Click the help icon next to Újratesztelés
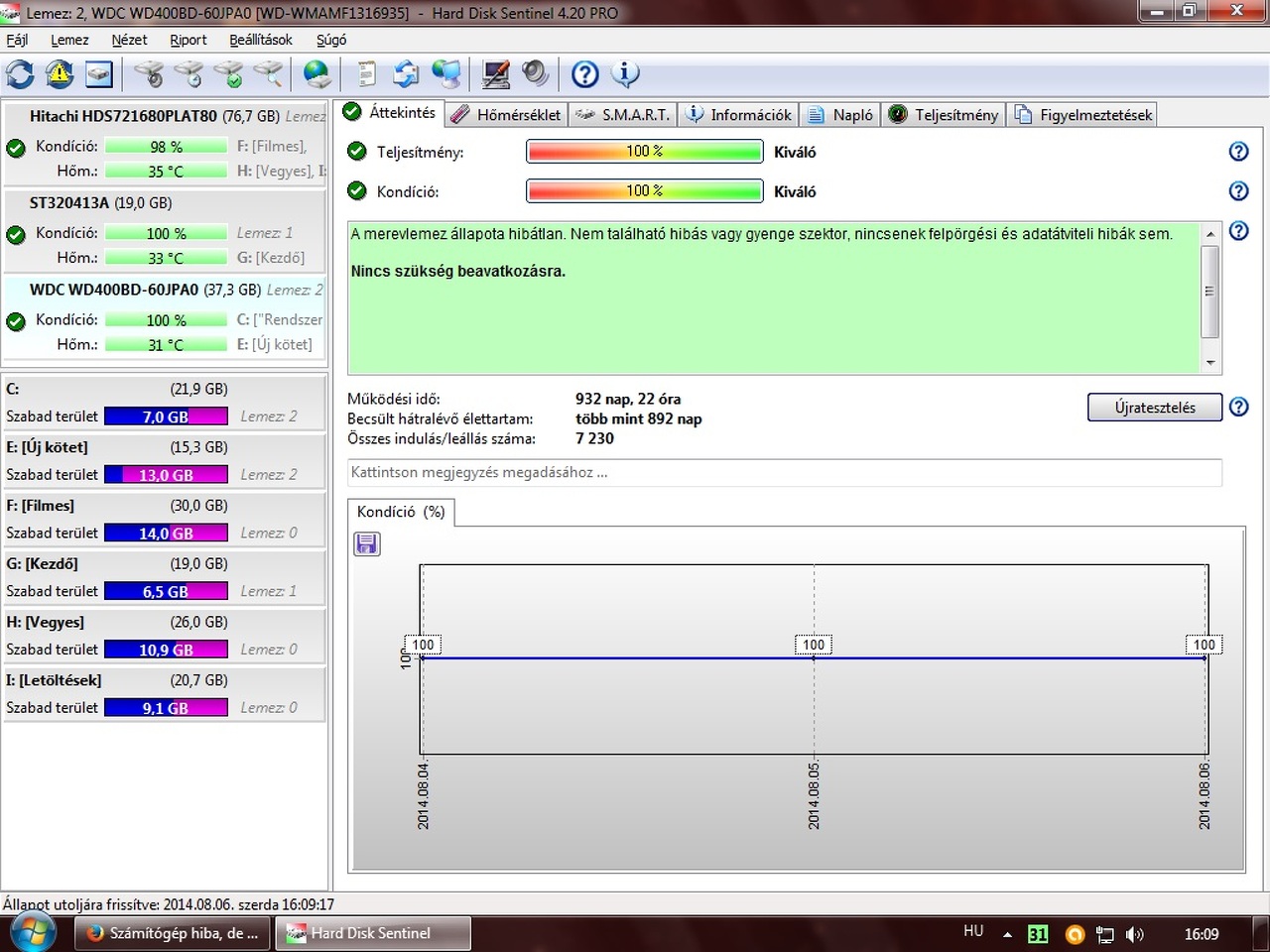This screenshot has height=952, width=1270. click(1238, 408)
